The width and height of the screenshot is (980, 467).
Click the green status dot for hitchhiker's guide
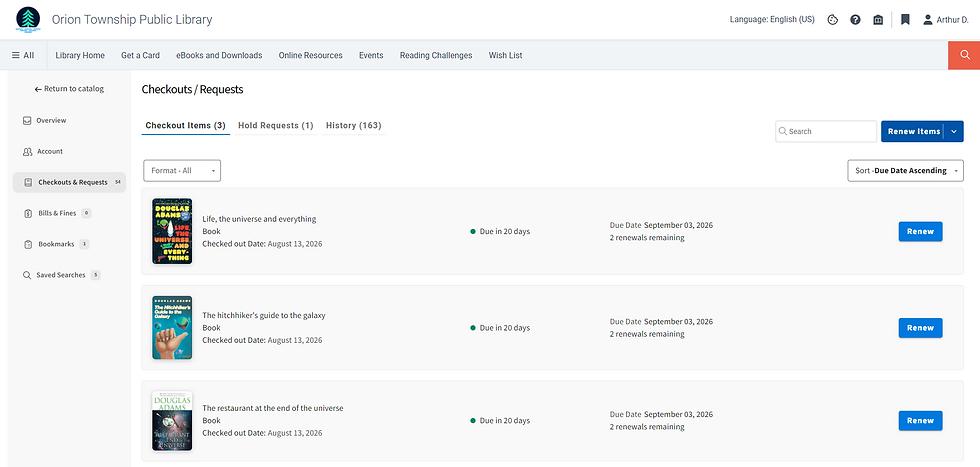(x=473, y=328)
